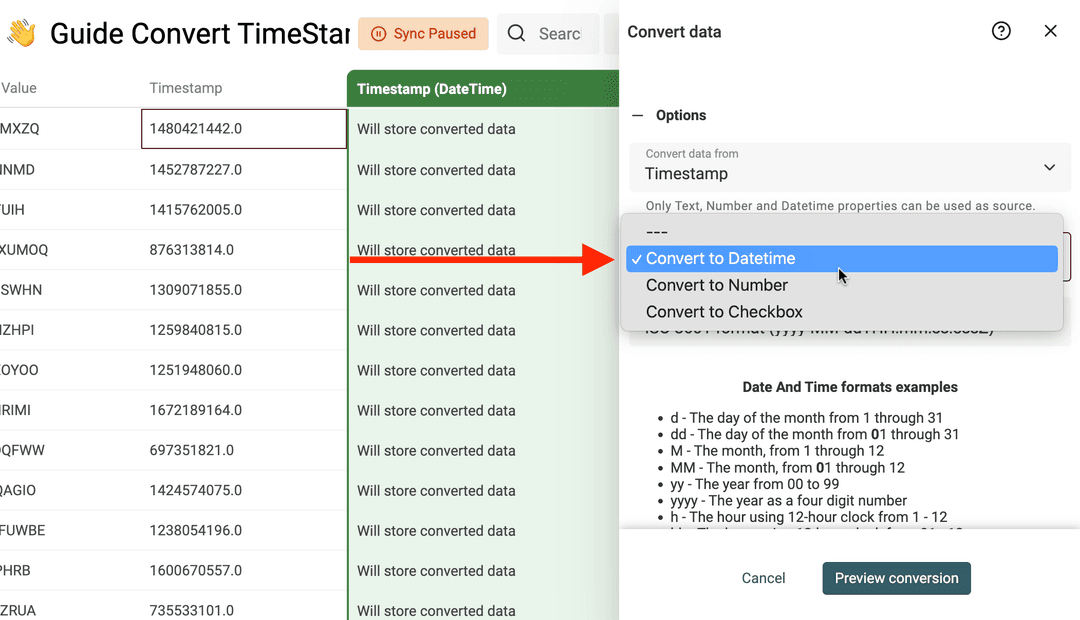
Task: Open the Convert data from dropdown
Action: point(849,167)
